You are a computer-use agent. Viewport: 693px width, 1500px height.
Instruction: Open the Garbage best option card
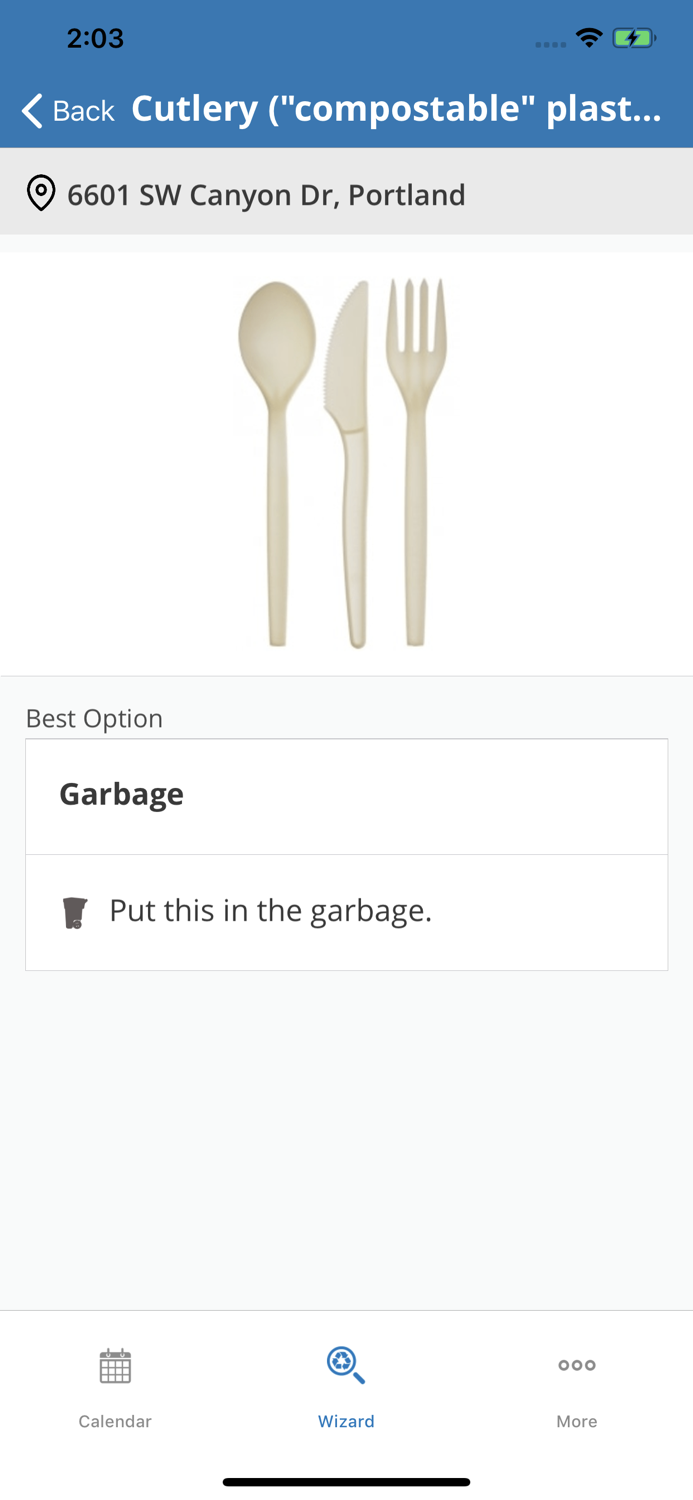[x=346, y=794]
